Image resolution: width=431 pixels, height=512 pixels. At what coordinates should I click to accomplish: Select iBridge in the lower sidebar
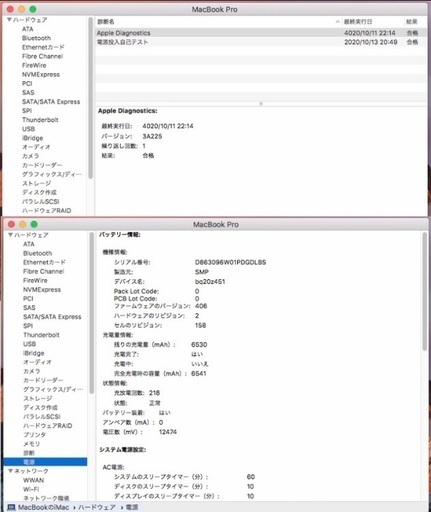click(x=33, y=353)
